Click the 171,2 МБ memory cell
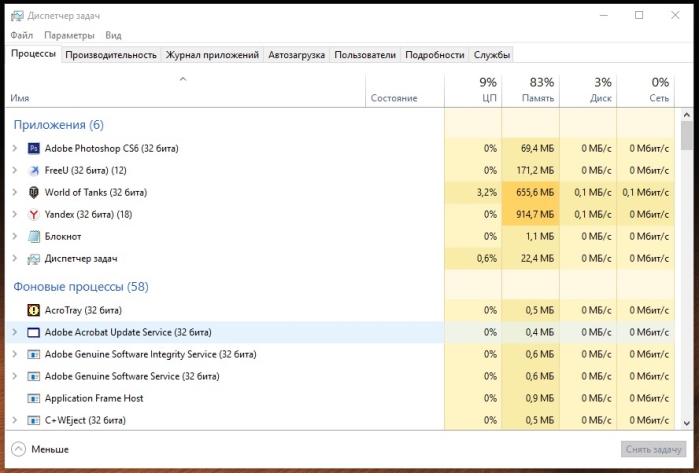The image size is (699, 473). tap(530, 170)
